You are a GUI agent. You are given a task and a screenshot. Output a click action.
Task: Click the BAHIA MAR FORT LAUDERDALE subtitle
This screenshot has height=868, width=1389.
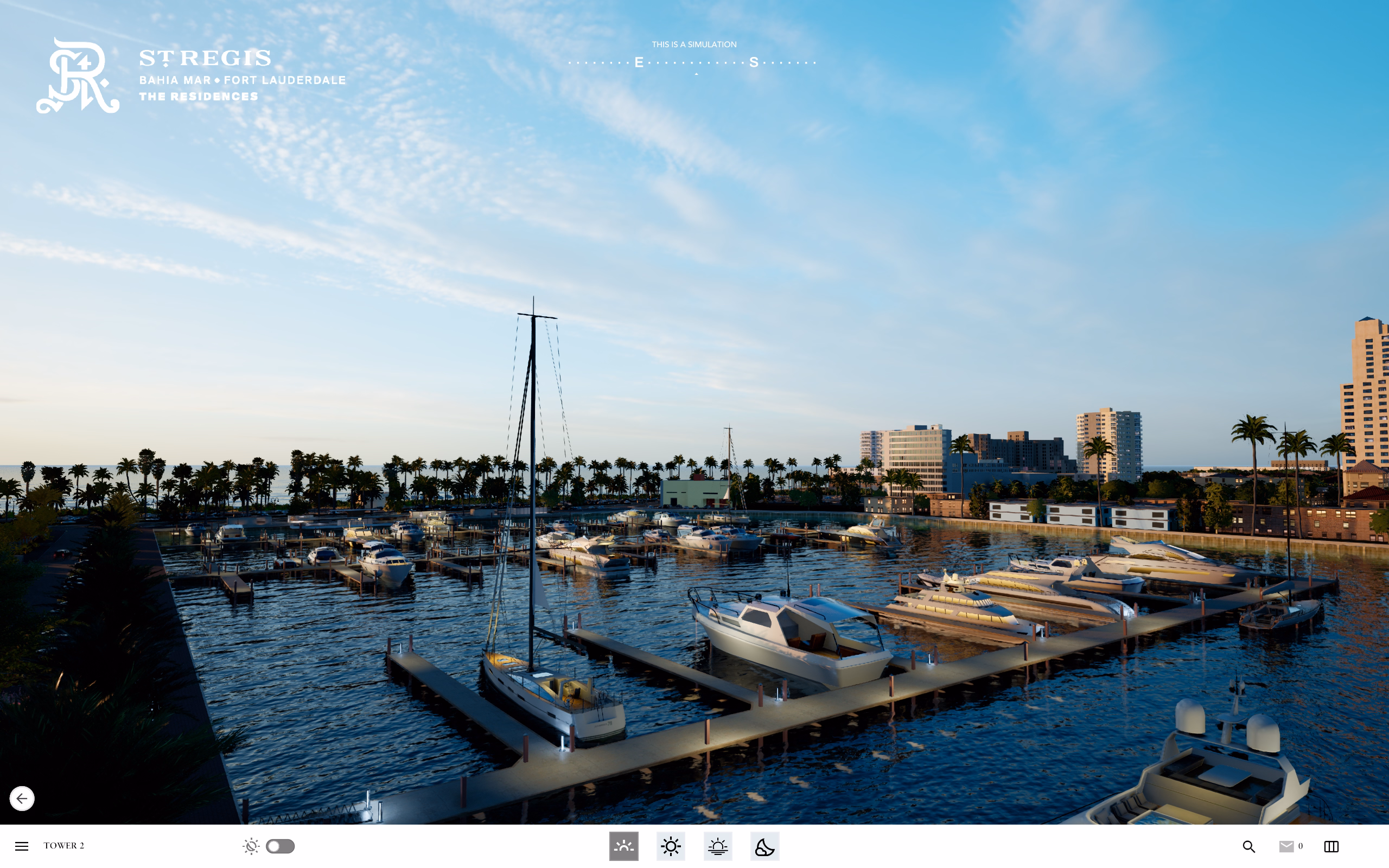point(242,80)
